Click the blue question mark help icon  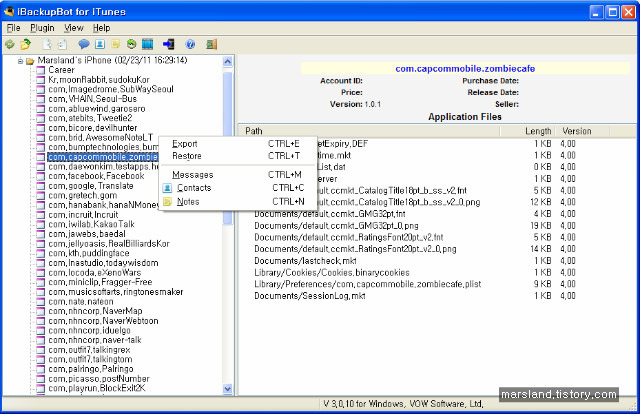tap(190, 44)
